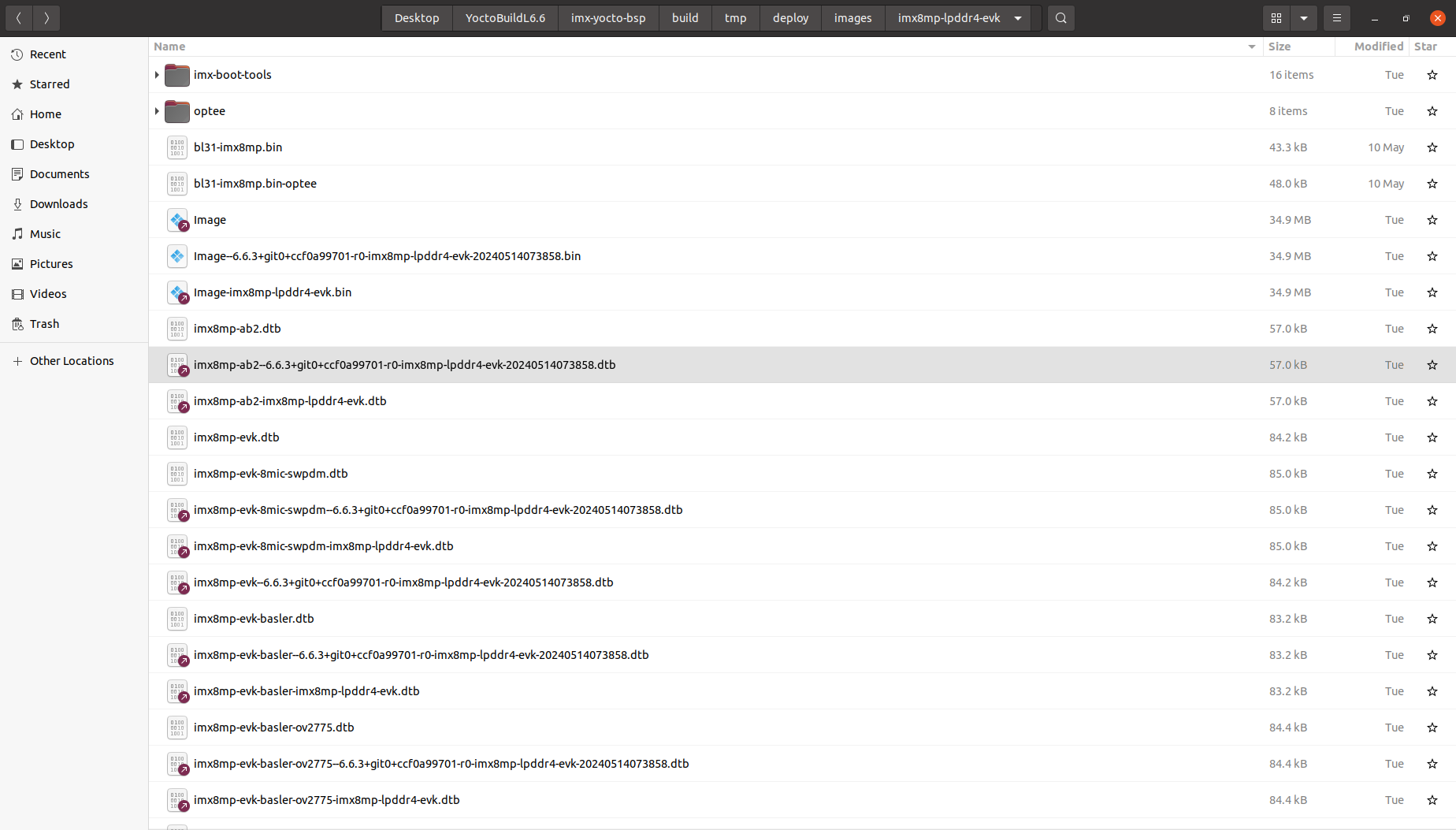This screenshot has height=830, width=1456.
Task: Click the Recent sidebar icon
Action: click(17, 54)
